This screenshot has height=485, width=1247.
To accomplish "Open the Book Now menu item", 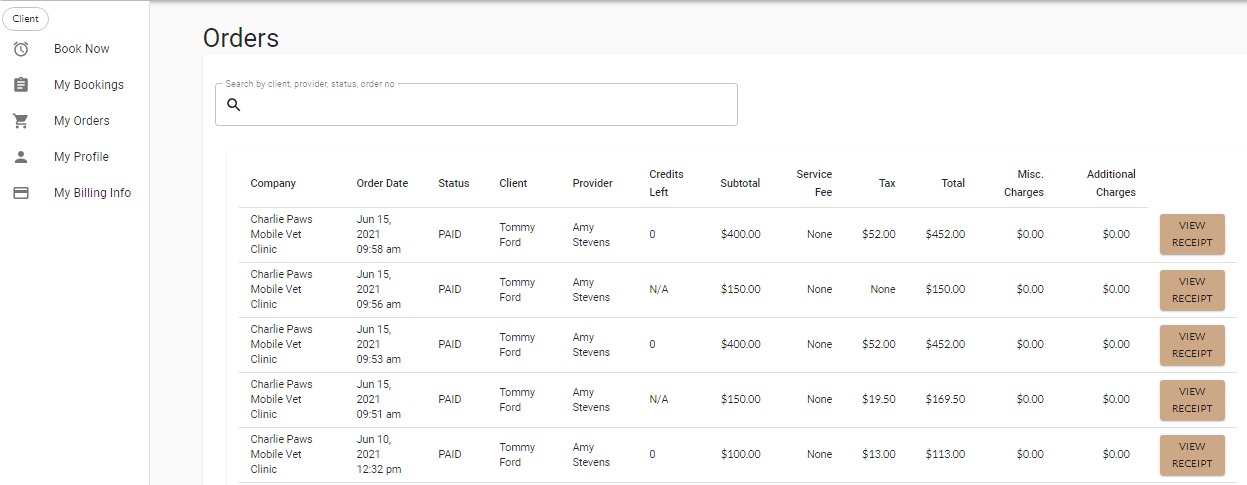I will [82, 49].
